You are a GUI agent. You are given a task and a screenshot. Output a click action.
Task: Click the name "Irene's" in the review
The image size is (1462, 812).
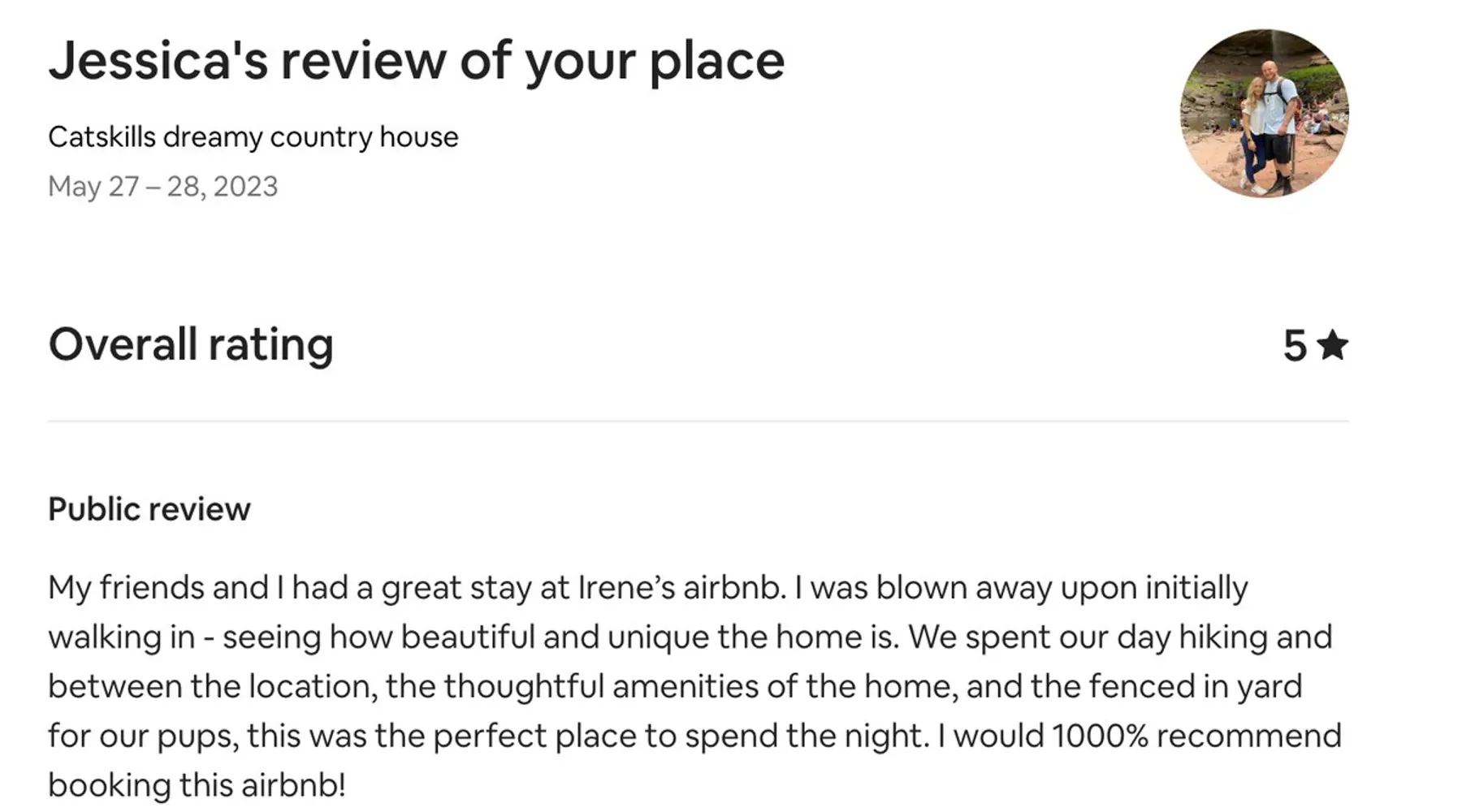tap(625, 588)
